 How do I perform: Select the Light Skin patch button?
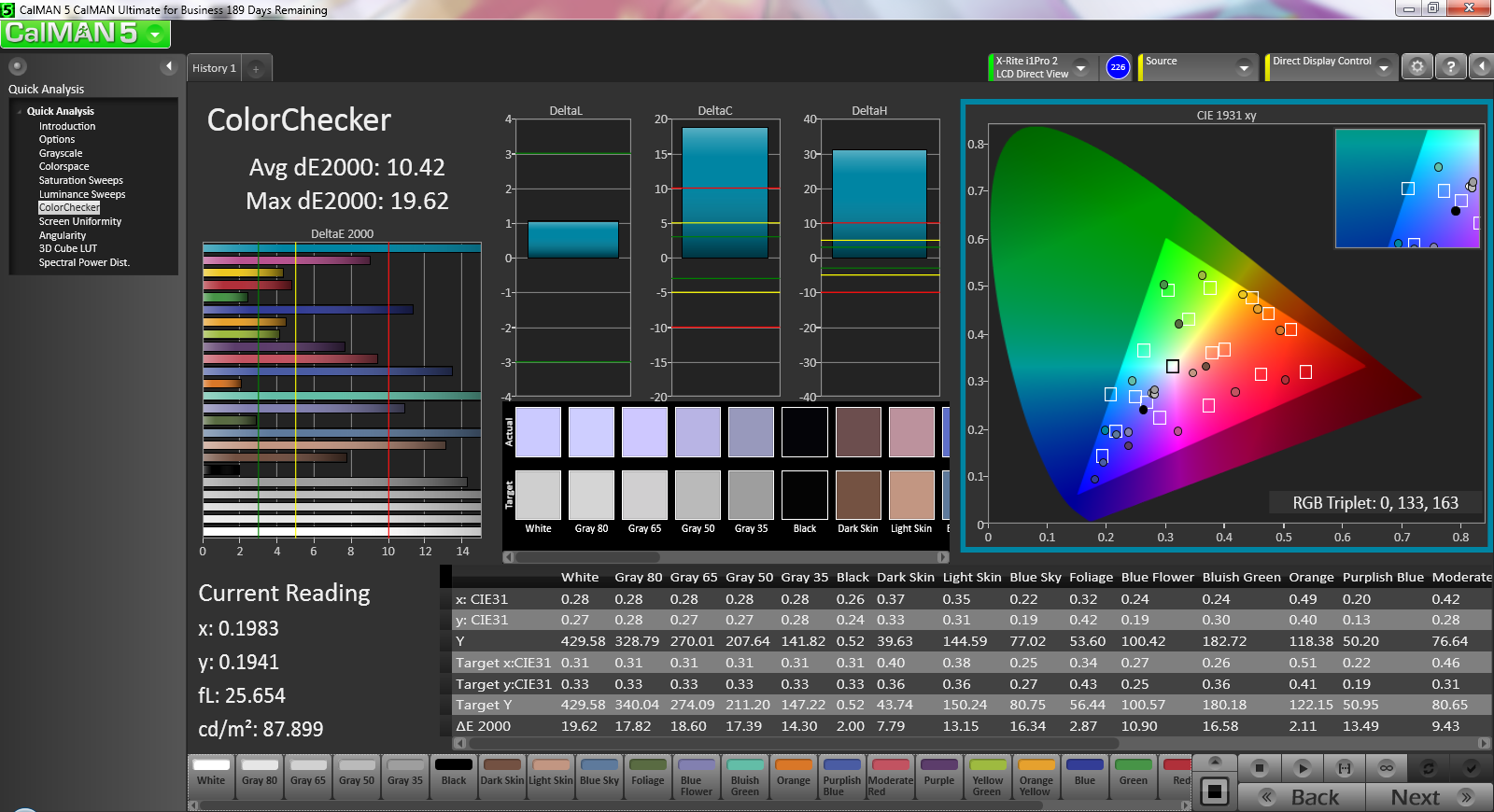click(551, 777)
